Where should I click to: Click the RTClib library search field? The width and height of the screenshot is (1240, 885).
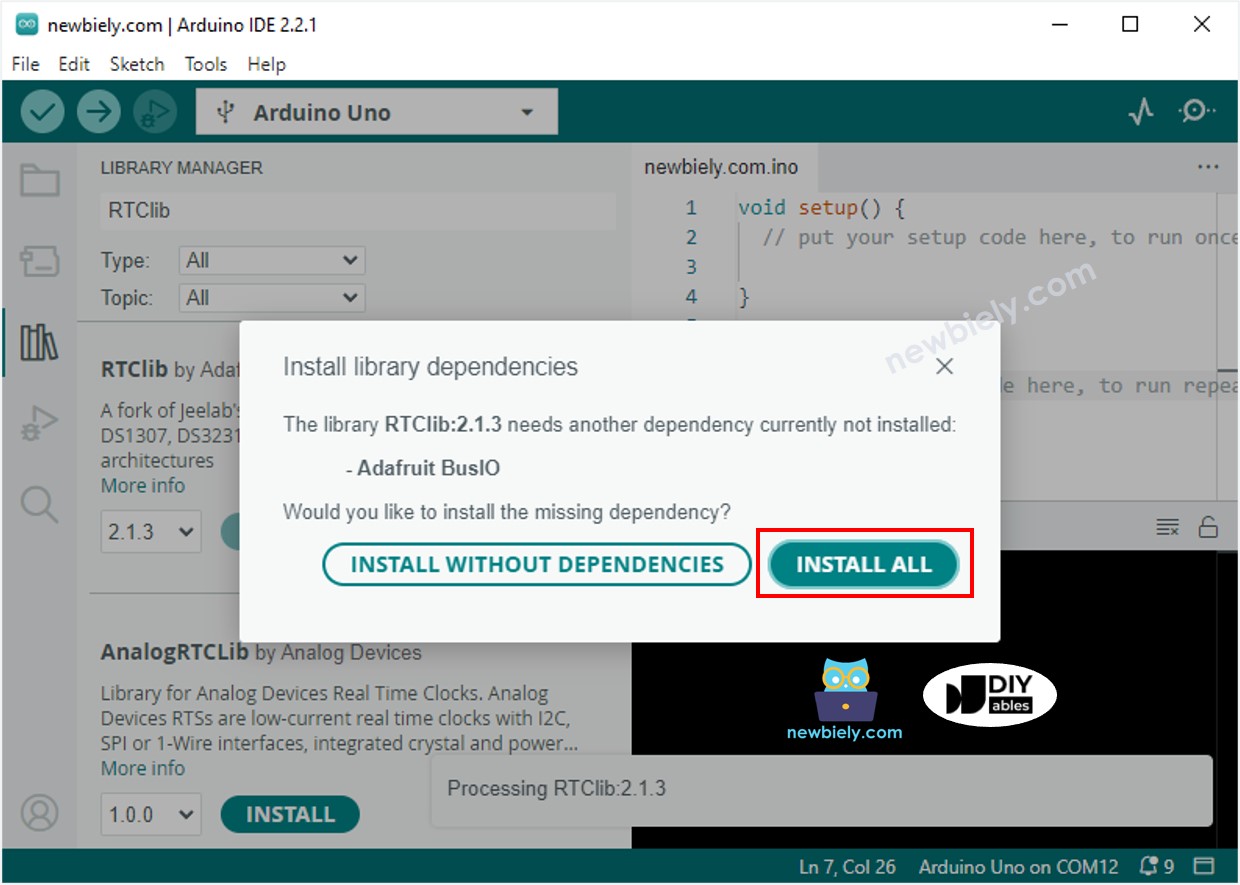click(x=357, y=211)
